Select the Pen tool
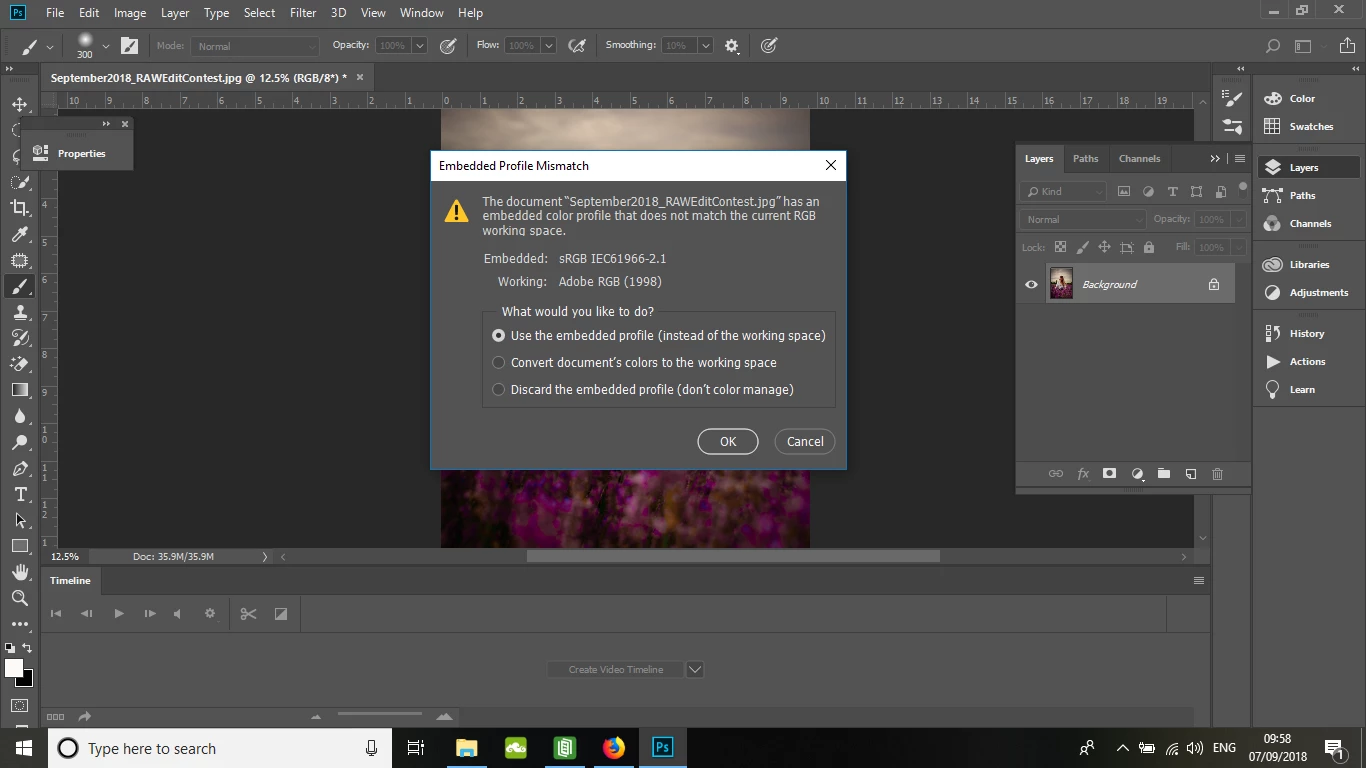The width and height of the screenshot is (1366, 768). coord(20,468)
